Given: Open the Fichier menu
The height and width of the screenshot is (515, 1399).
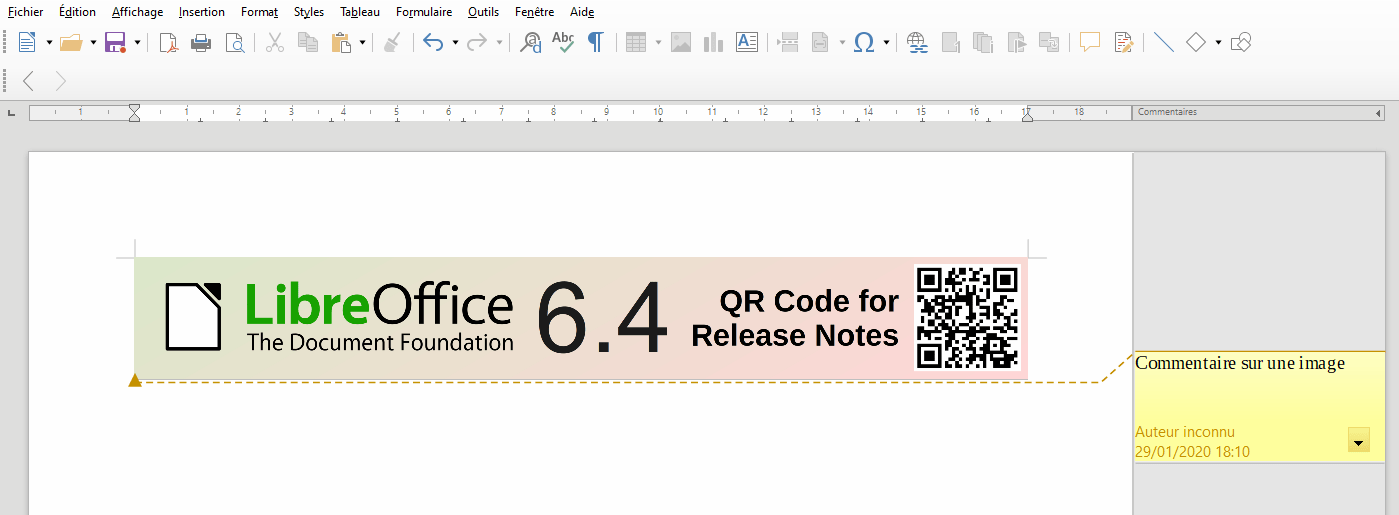Looking at the screenshot, I should (x=25, y=12).
